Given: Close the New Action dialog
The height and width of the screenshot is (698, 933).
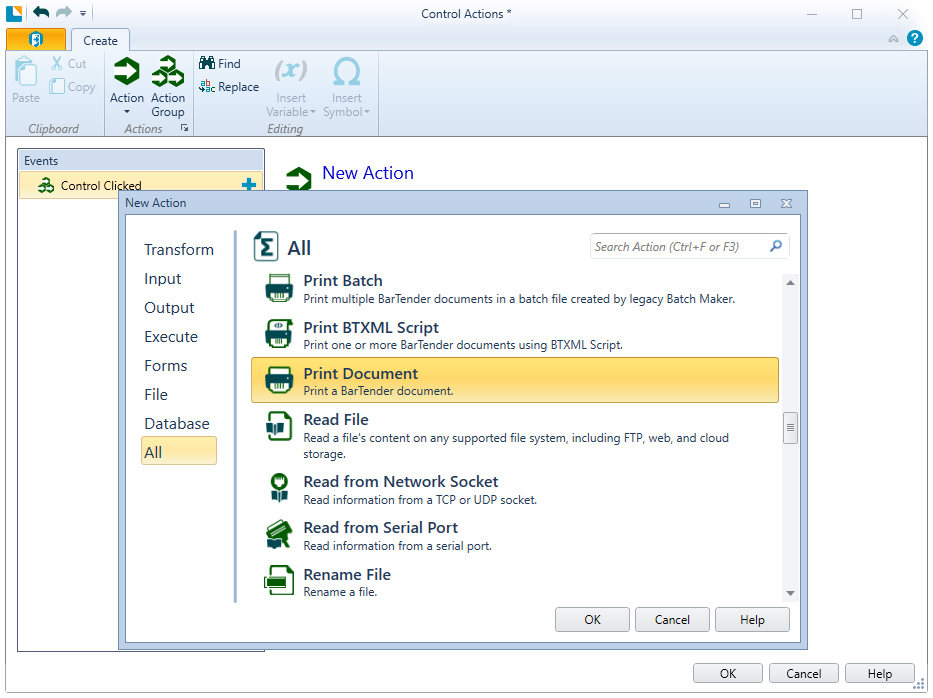Looking at the screenshot, I should (x=786, y=204).
